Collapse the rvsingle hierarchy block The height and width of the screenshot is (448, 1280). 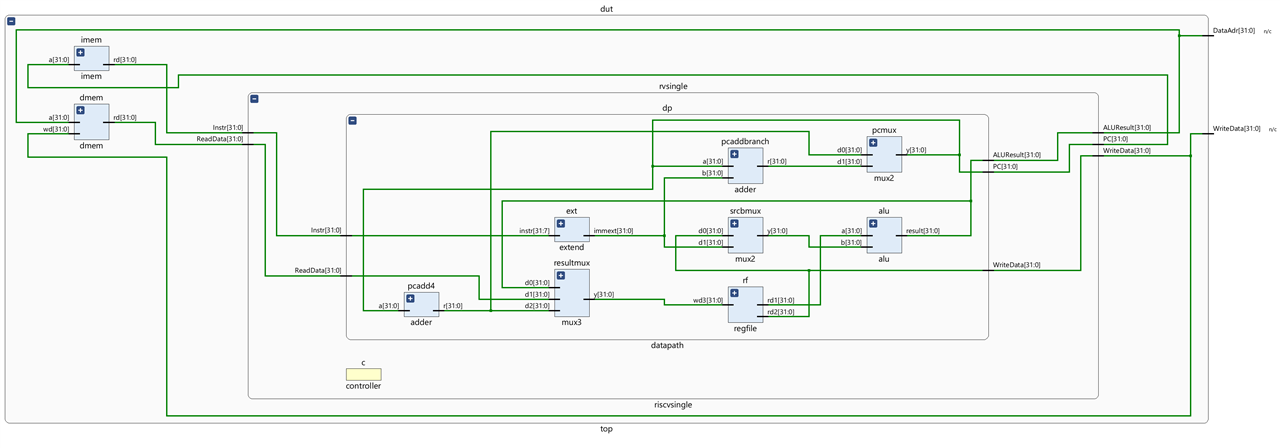coord(254,99)
